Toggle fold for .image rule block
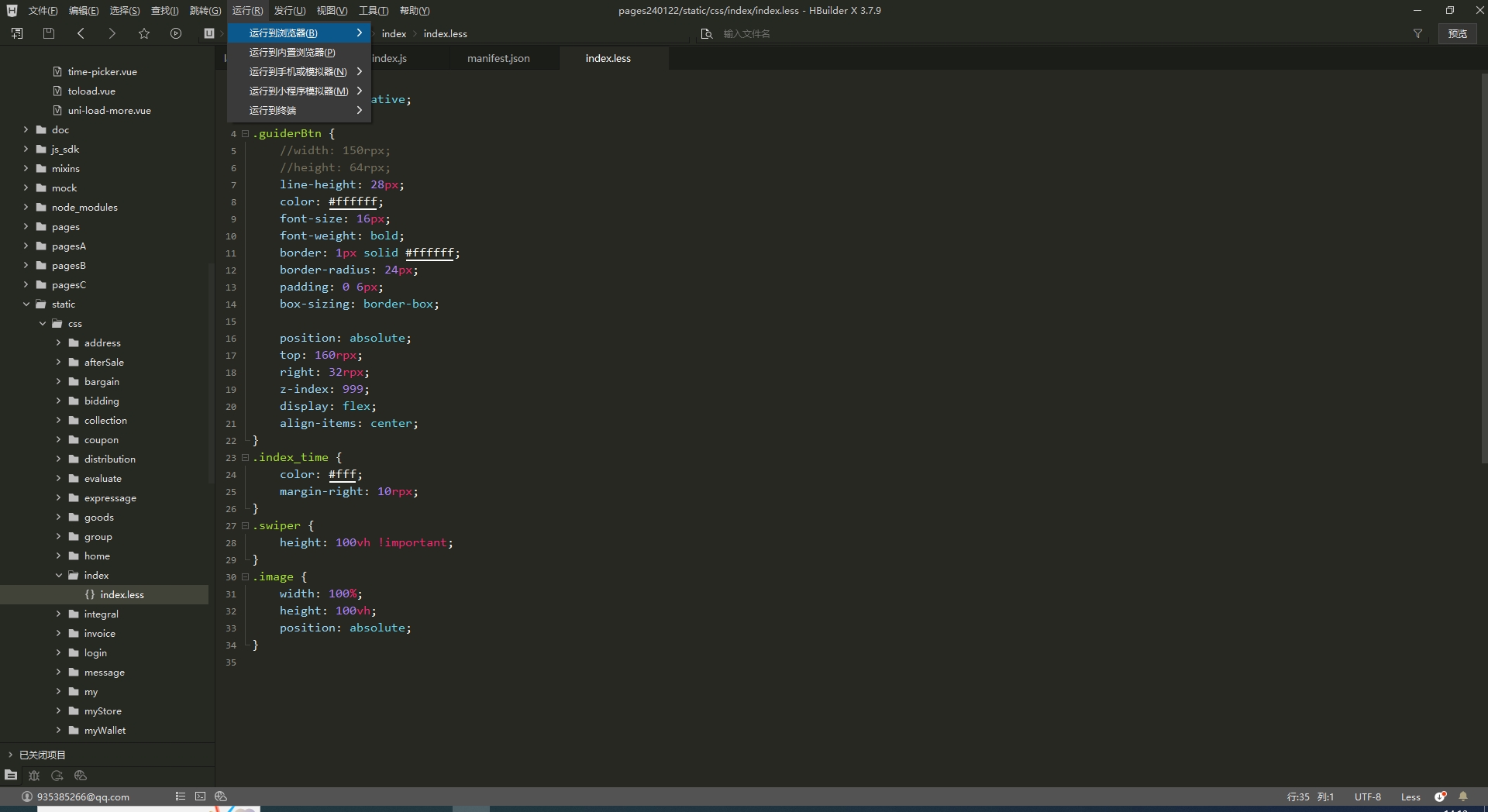This screenshot has width=1488, height=812. click(x=246, y=576)
